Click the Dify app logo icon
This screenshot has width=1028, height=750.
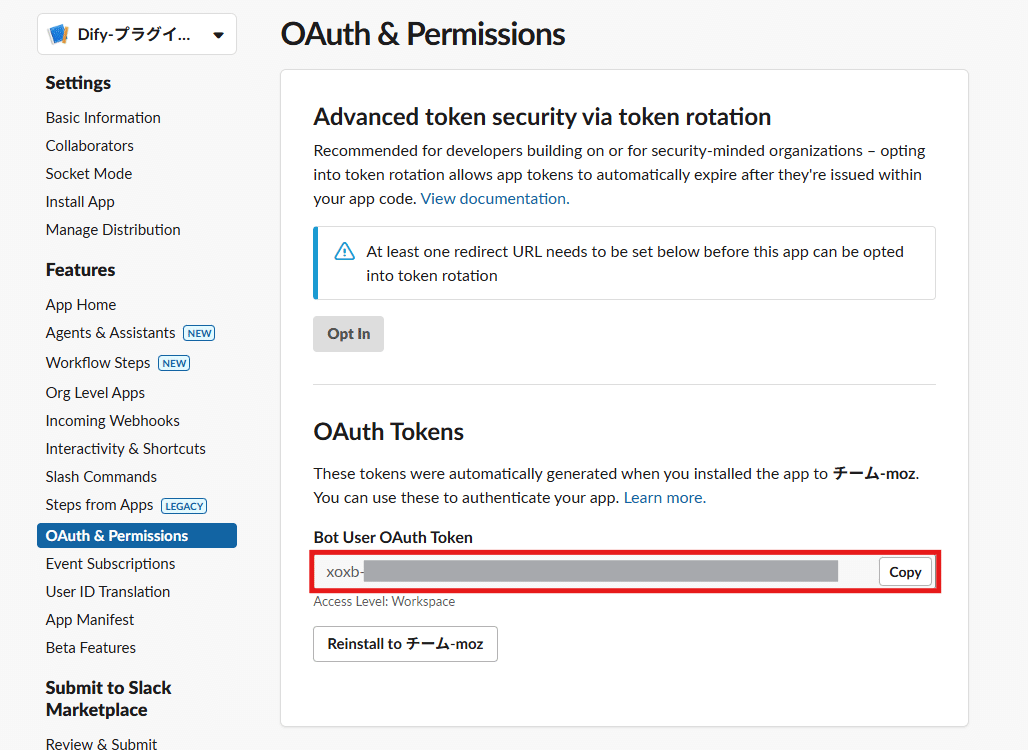[59, 34]
